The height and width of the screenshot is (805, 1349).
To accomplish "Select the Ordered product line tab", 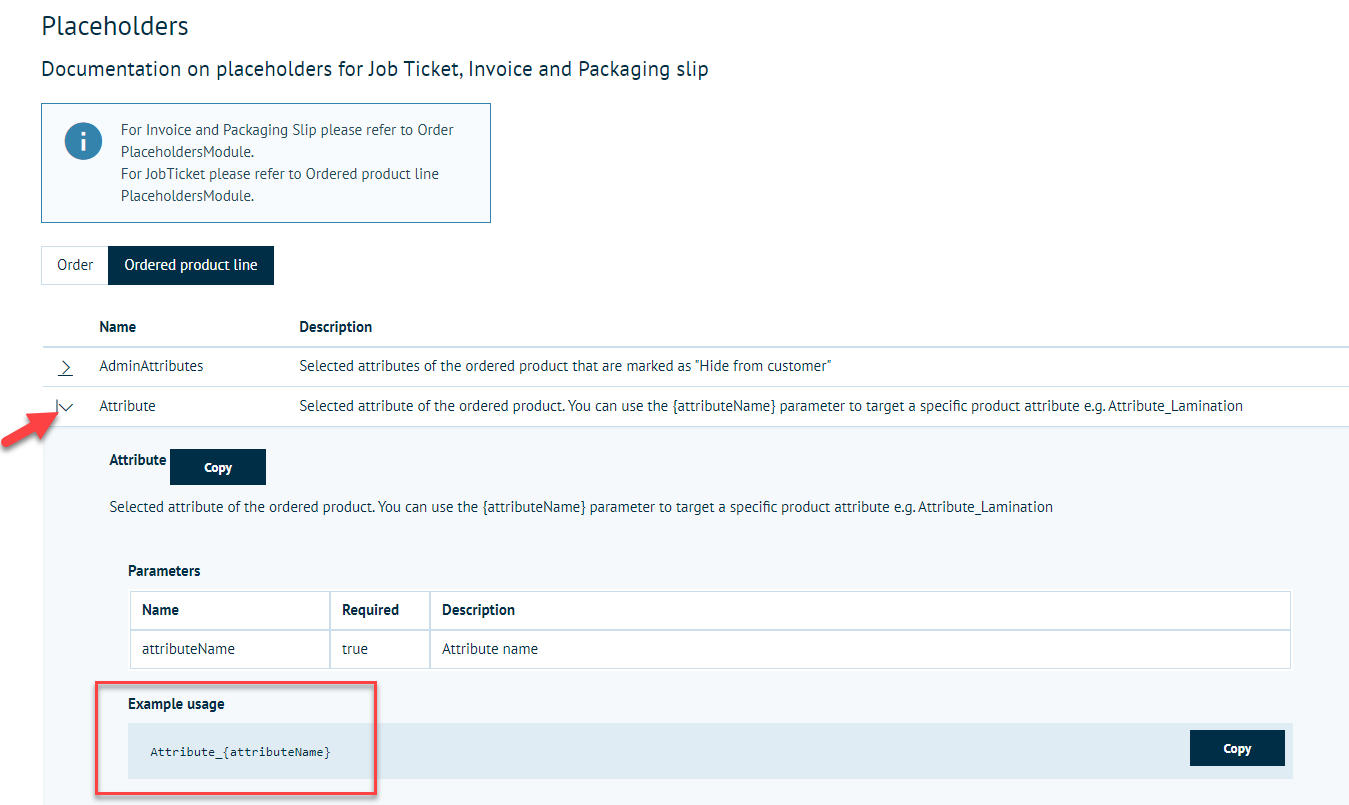I will click(191, 265).
